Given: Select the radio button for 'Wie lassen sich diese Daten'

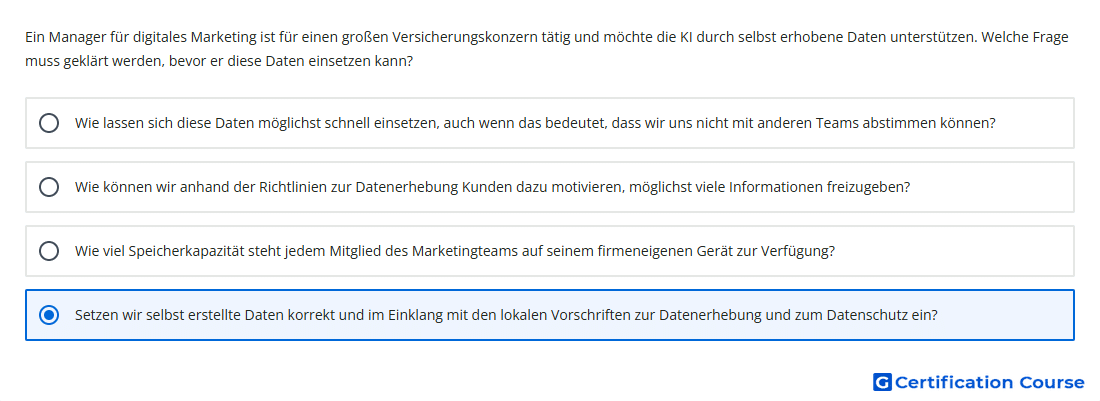Looking at the screenshot, I should click(x=49, y=123).
